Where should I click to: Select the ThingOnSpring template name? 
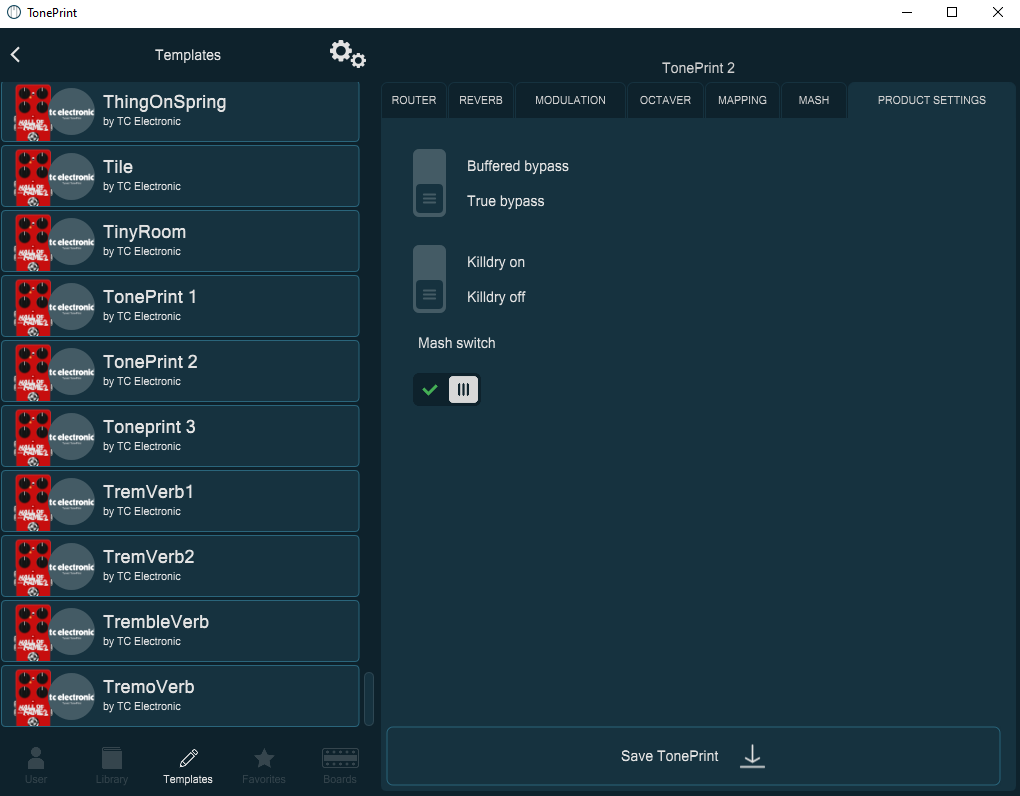coord(165,102)
